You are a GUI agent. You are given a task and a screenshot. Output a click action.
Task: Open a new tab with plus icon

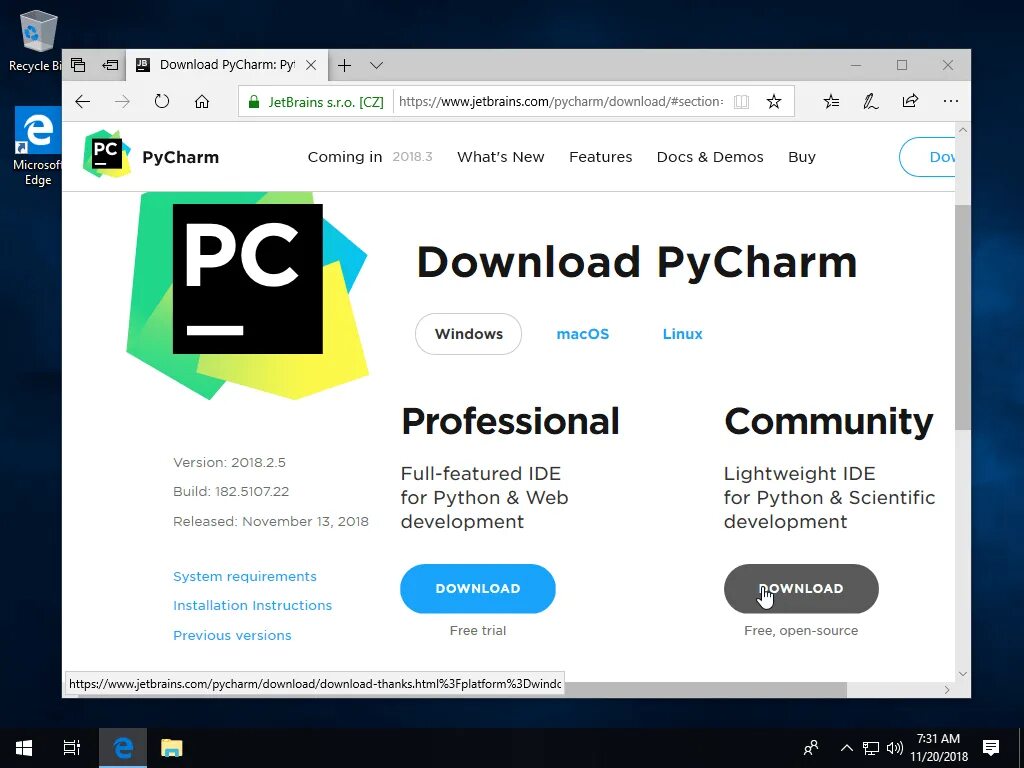pos(344,65)
